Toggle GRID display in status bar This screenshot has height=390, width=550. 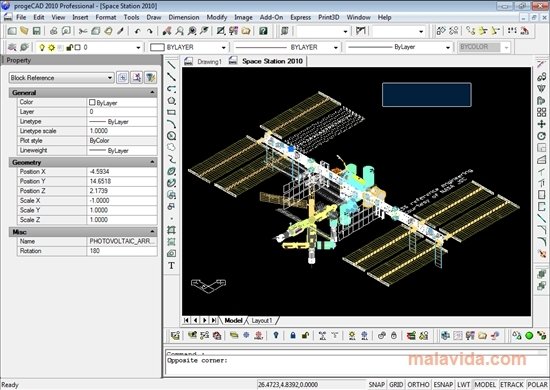(x=396, y=385)
